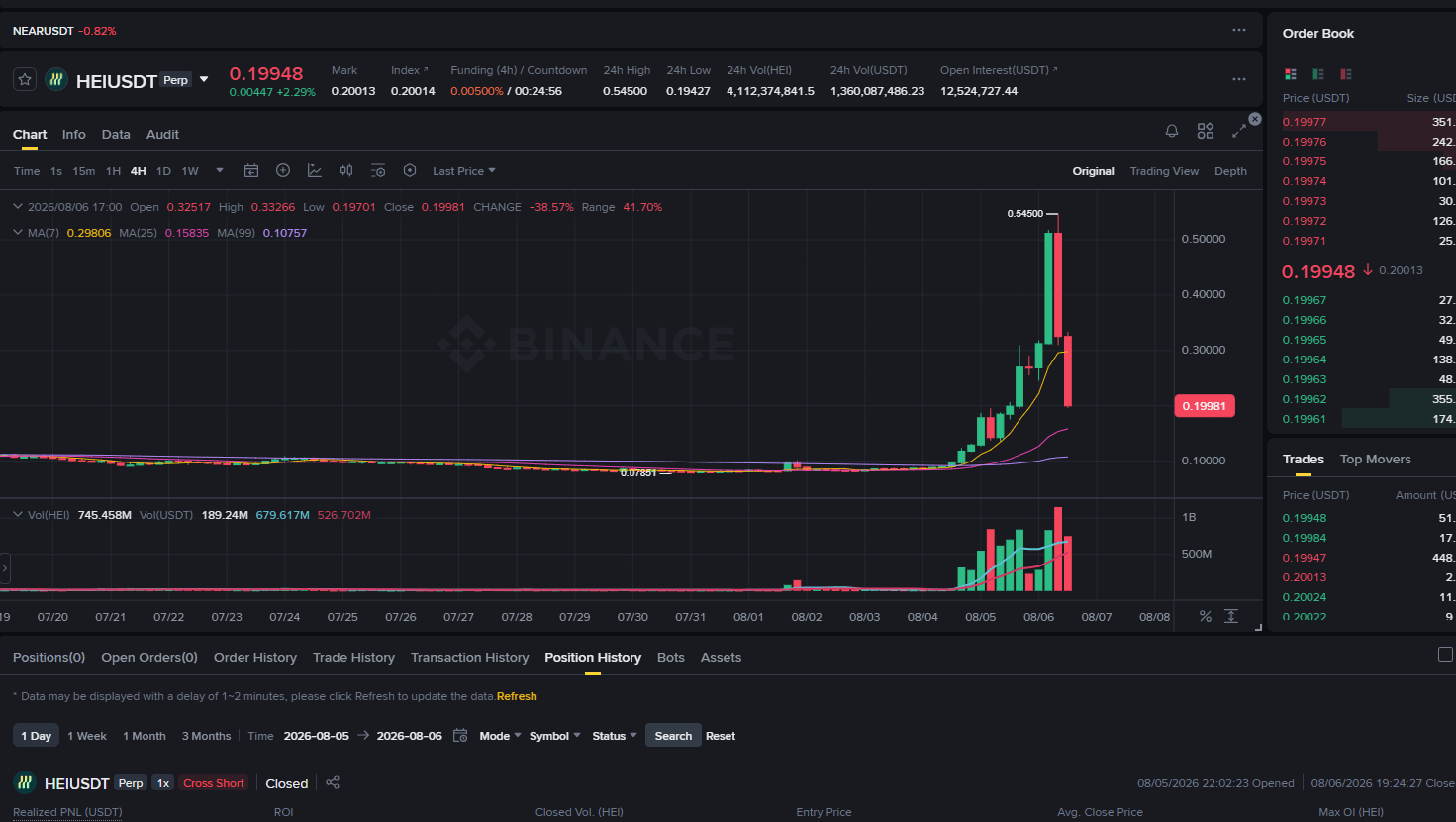
Task: Open the chart layout grid icon
Action: tap(1206, 131)
